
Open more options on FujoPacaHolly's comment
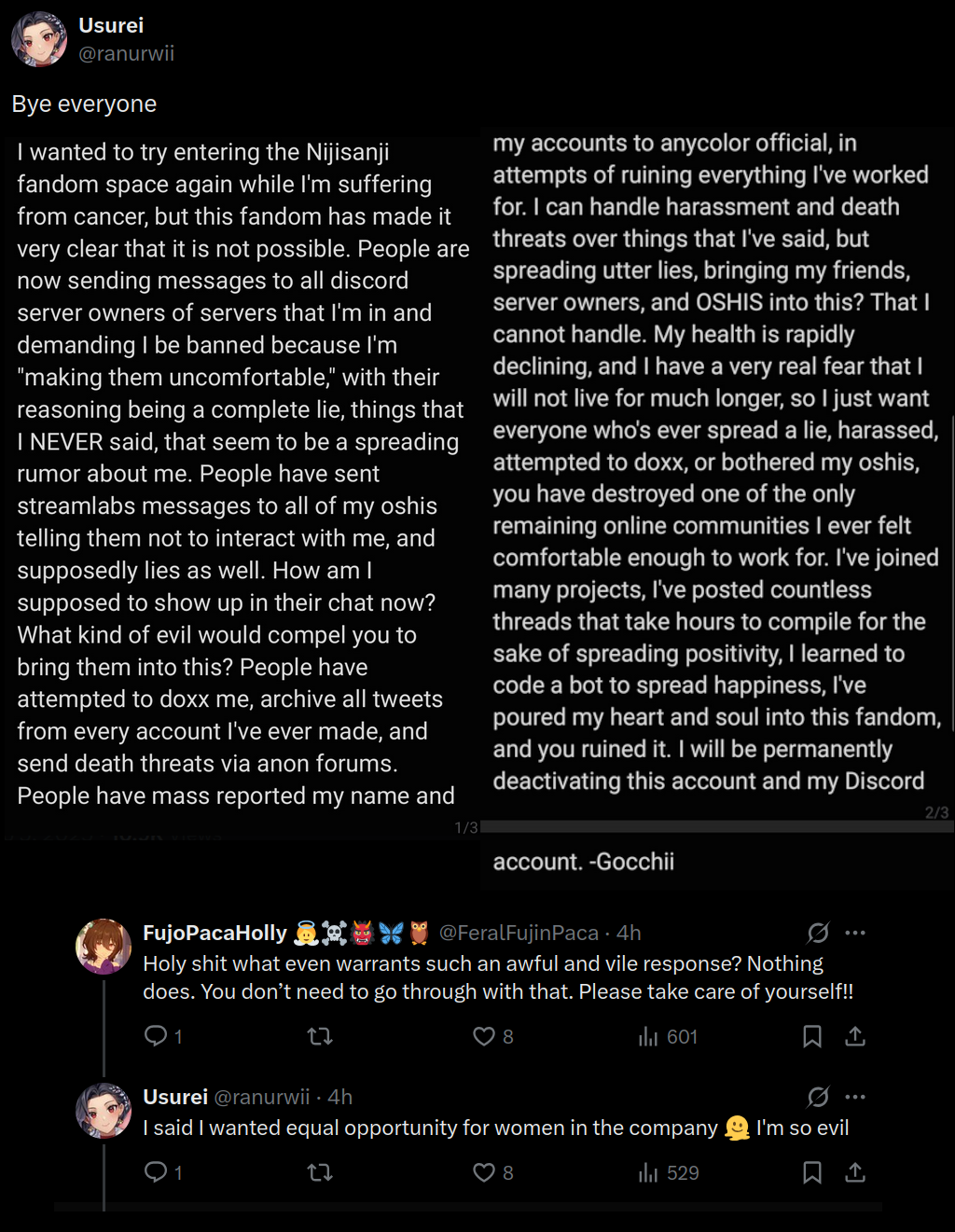[x=855, y=933]
